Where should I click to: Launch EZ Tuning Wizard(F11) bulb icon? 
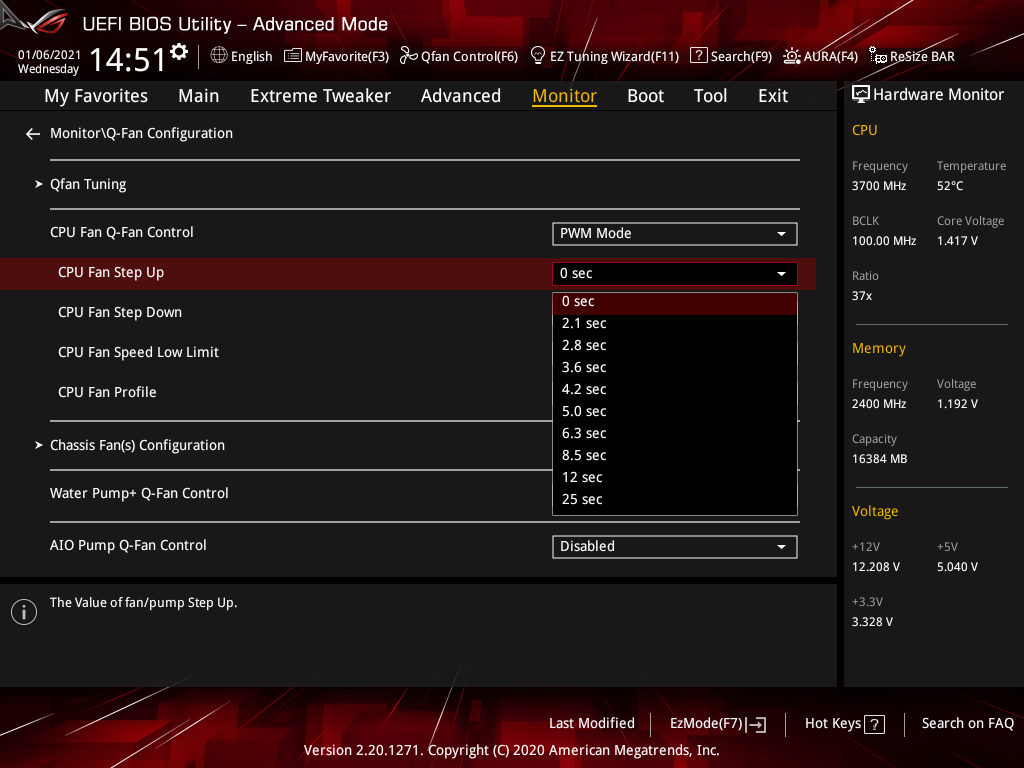[538, 56]
